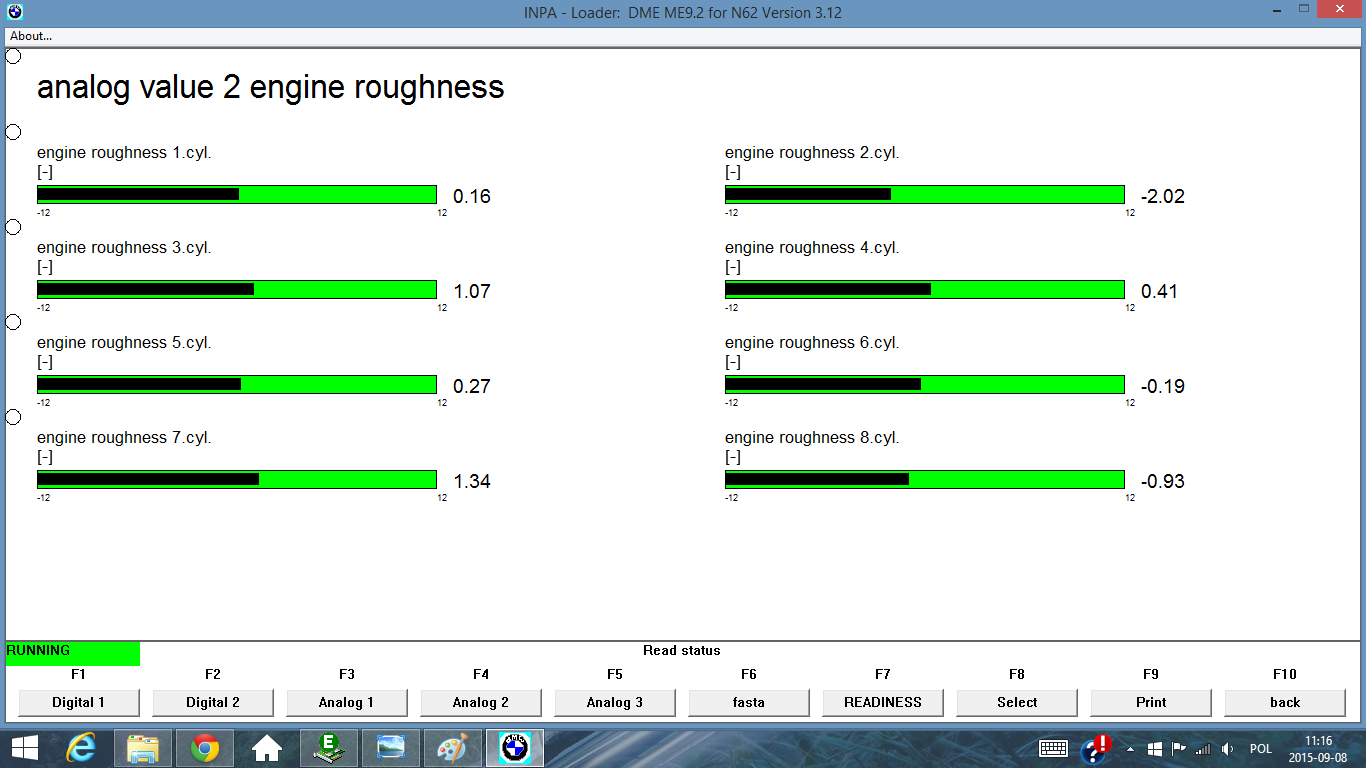Open File Explorer folder icon
The width and height of the screenshot is (1366, 768).
click(x=143, y=747)
